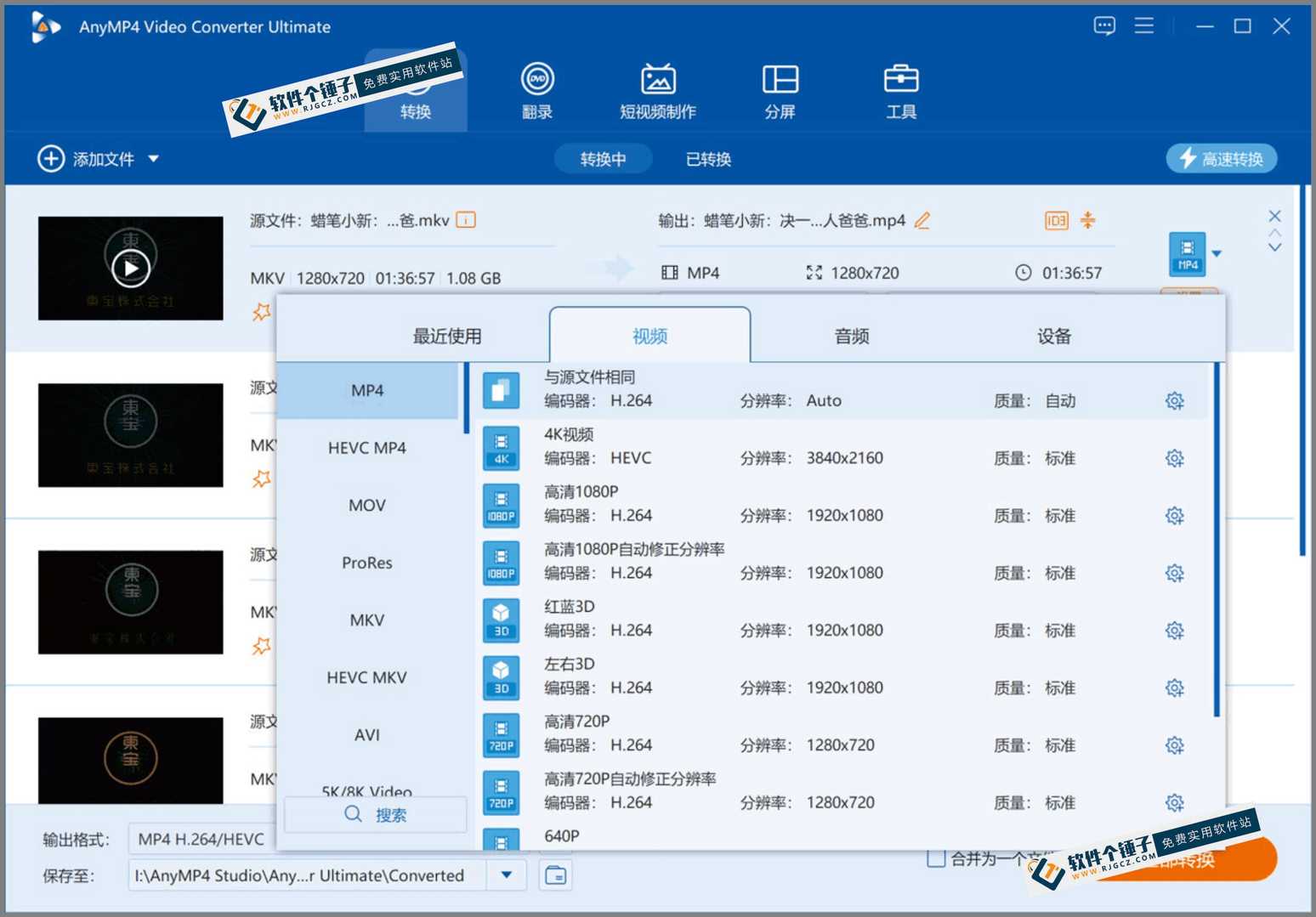
Task: Select HEVC MKV in the format list
Action: [x=367, y=677]
